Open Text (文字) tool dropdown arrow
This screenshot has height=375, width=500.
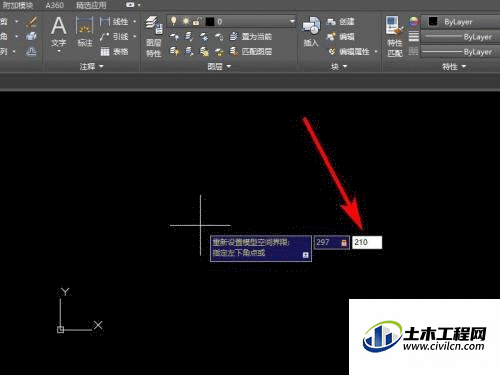[59, 51]
